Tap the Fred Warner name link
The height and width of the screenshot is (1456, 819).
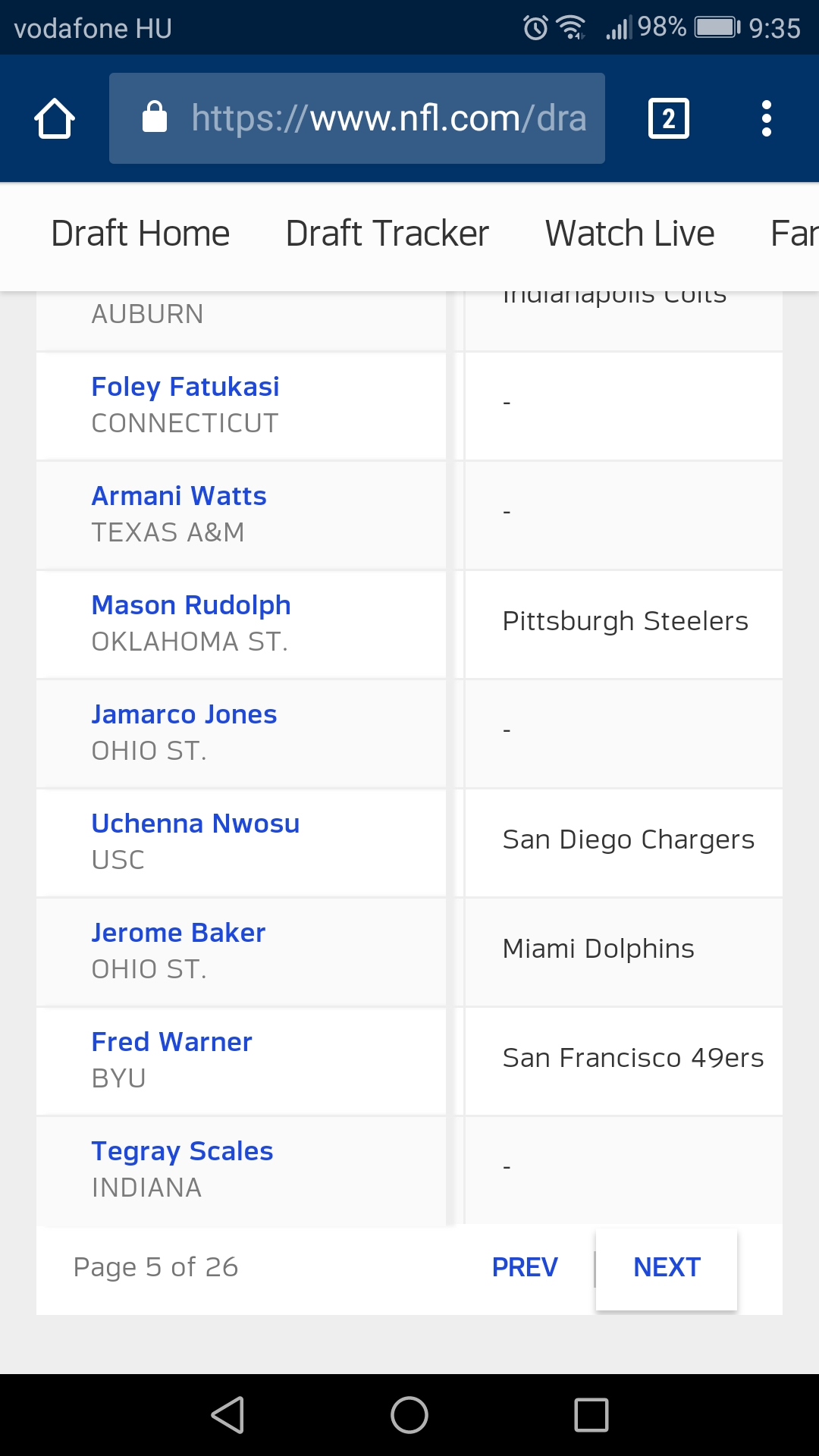[x=171, y=1042]
